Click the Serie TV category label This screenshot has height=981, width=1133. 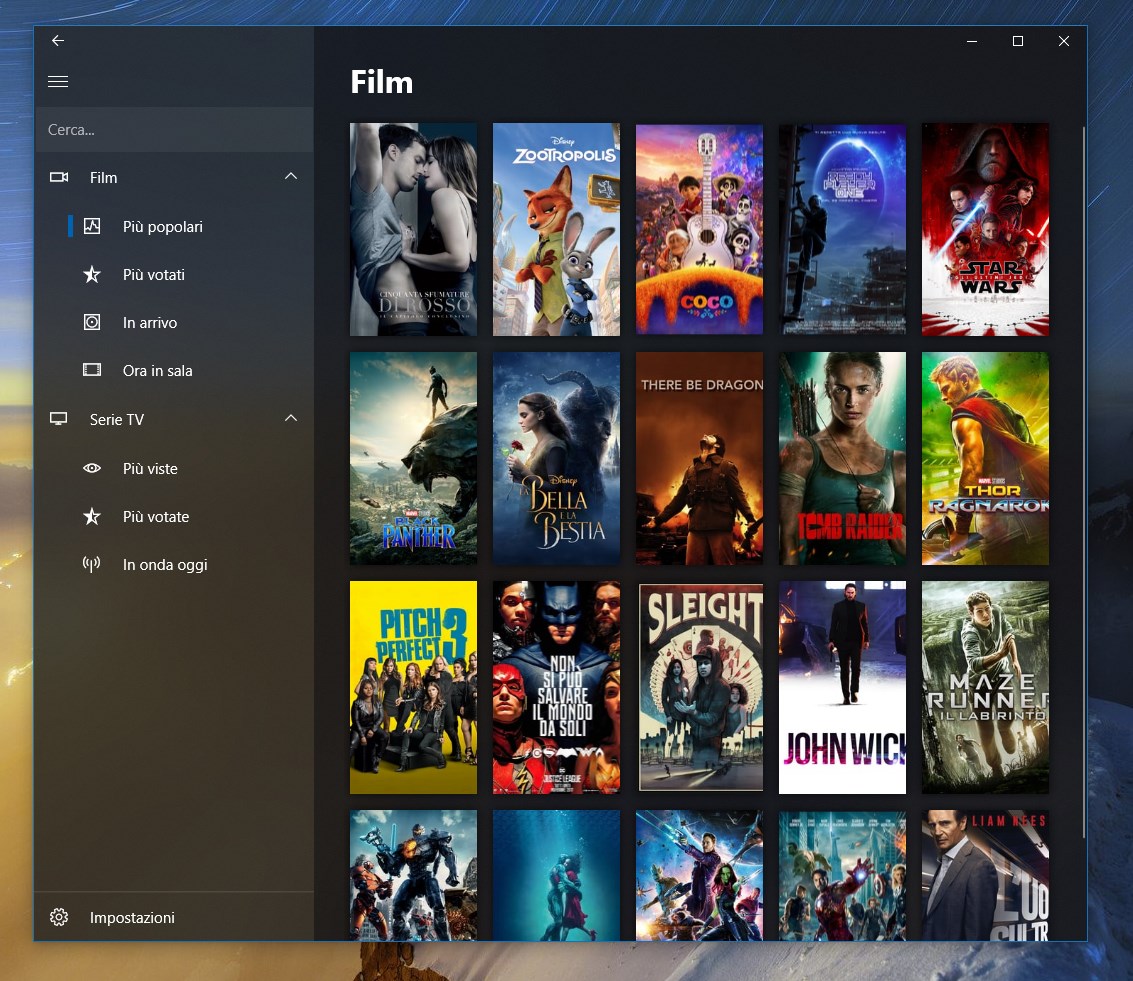[x=116, y=420]
